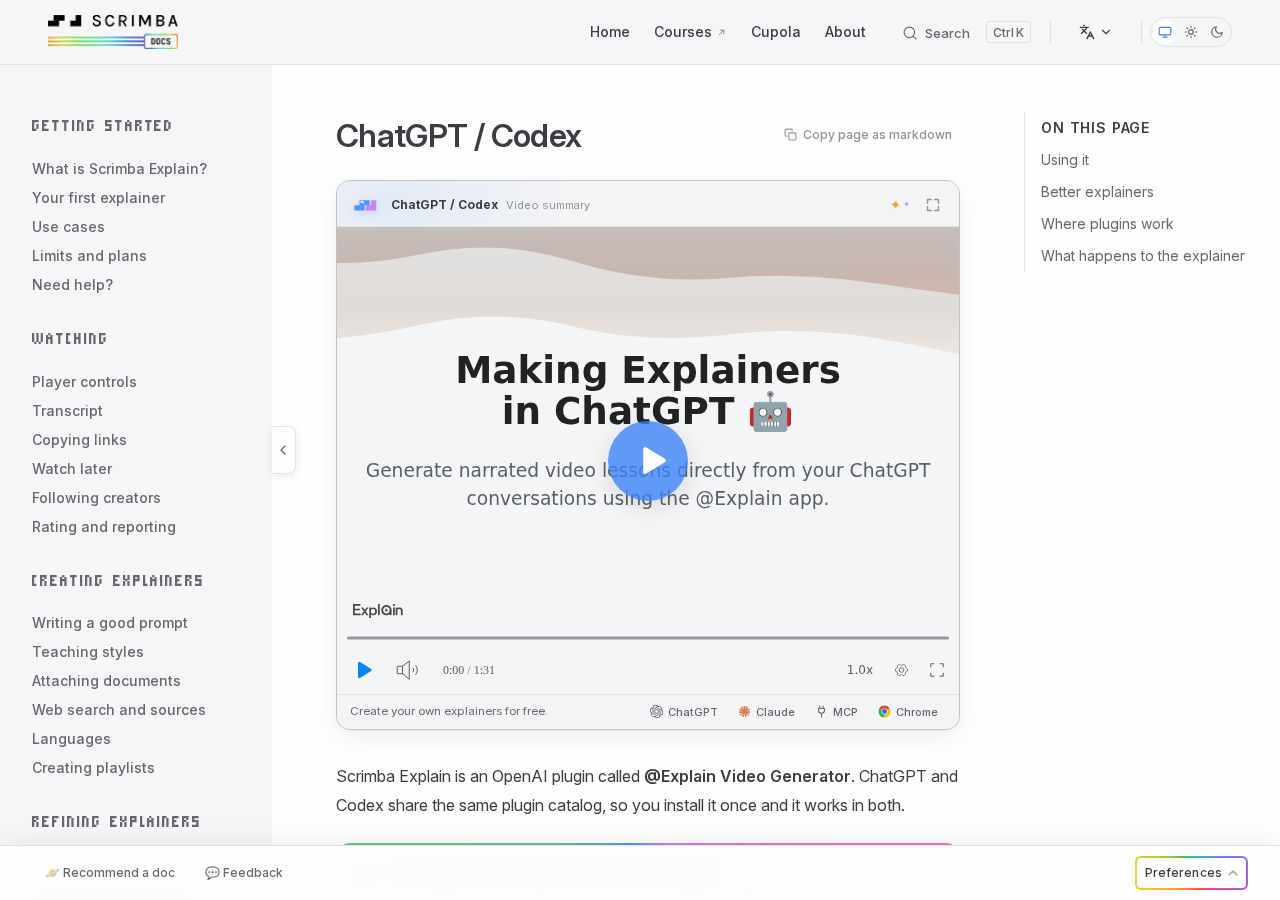This screenshot has height=900, width=1280.
Task: Open About in top navigation
Action: [x=845, y=32]
